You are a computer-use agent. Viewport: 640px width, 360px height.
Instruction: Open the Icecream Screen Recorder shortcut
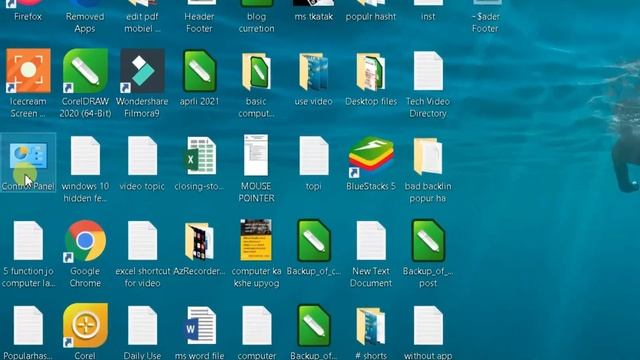click(28, 71)
